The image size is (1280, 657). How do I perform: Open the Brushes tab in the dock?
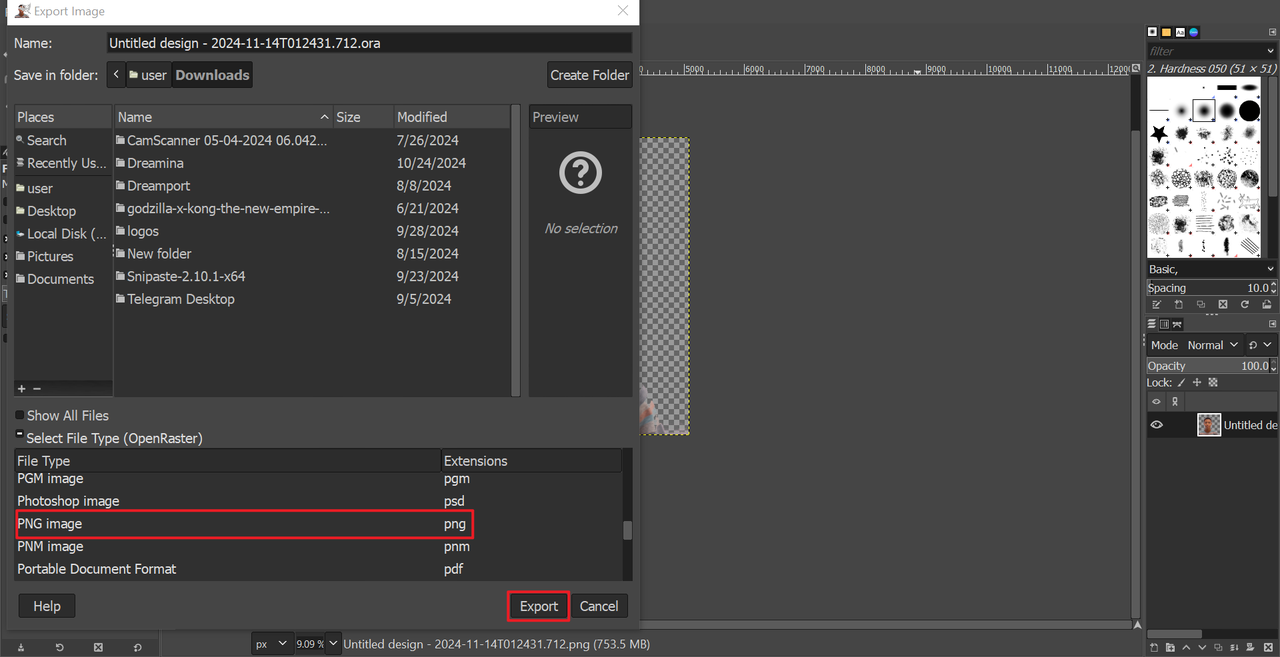coord(1152,32)
